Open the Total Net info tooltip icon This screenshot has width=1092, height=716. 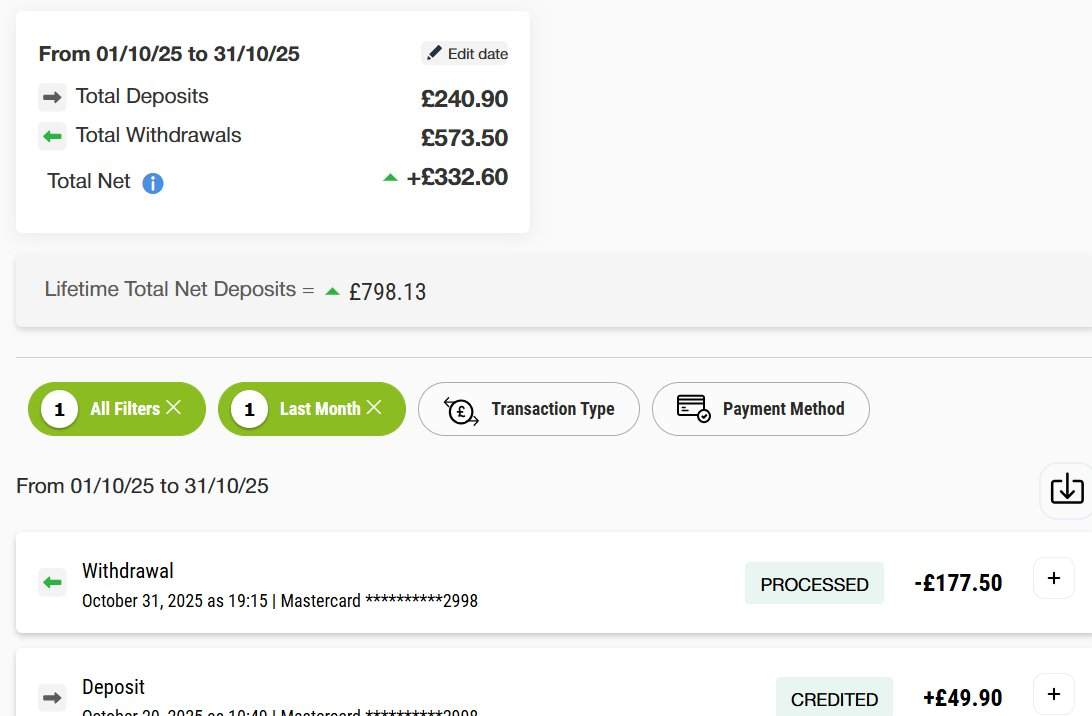152,182
